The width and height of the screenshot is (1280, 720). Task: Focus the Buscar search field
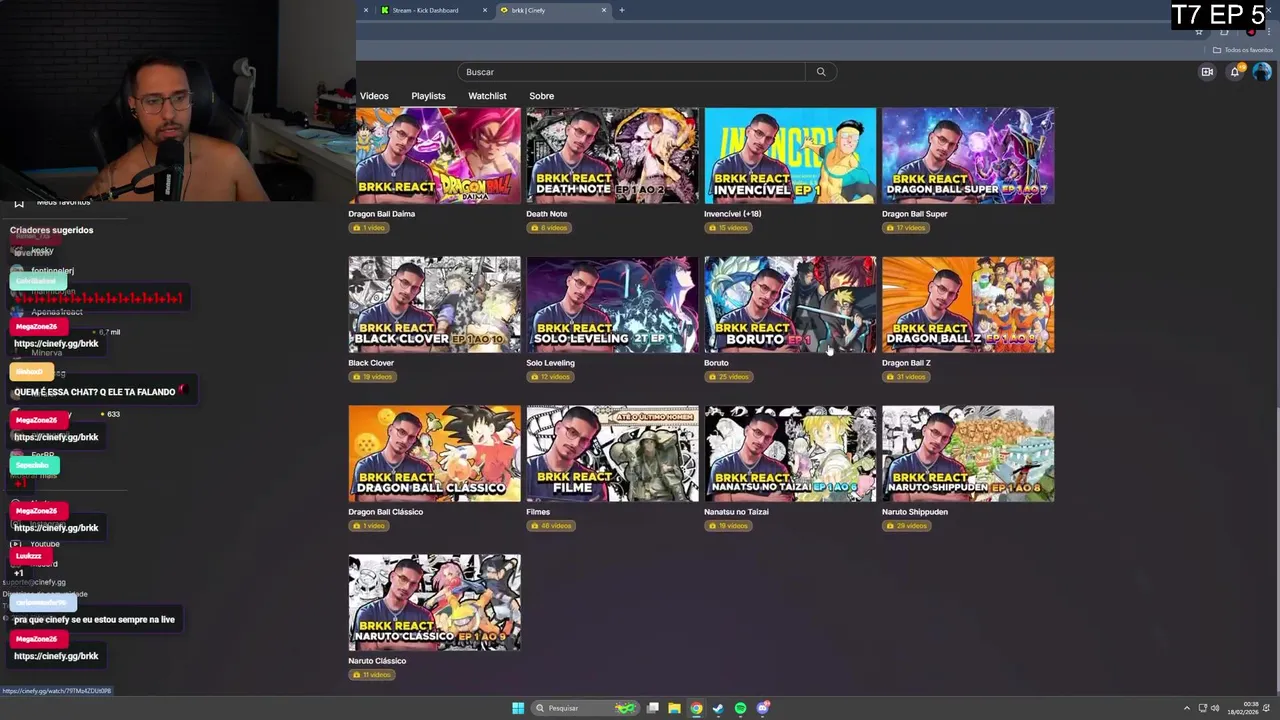(632, 72)
